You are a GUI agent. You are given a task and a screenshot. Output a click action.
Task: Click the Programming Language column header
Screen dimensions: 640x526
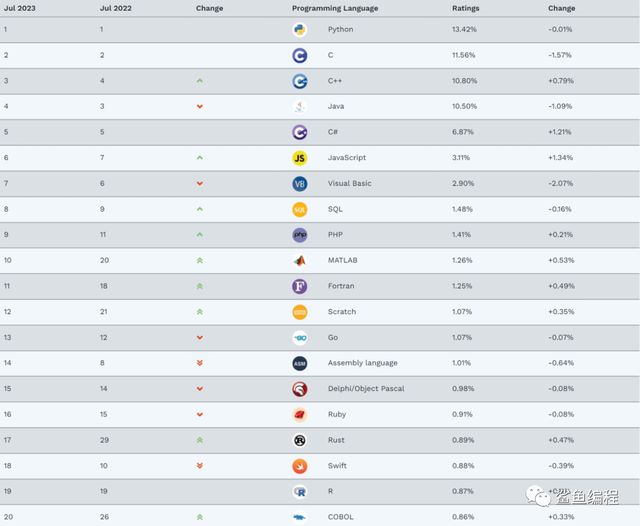pyautogui.click(x=335, y=8)
